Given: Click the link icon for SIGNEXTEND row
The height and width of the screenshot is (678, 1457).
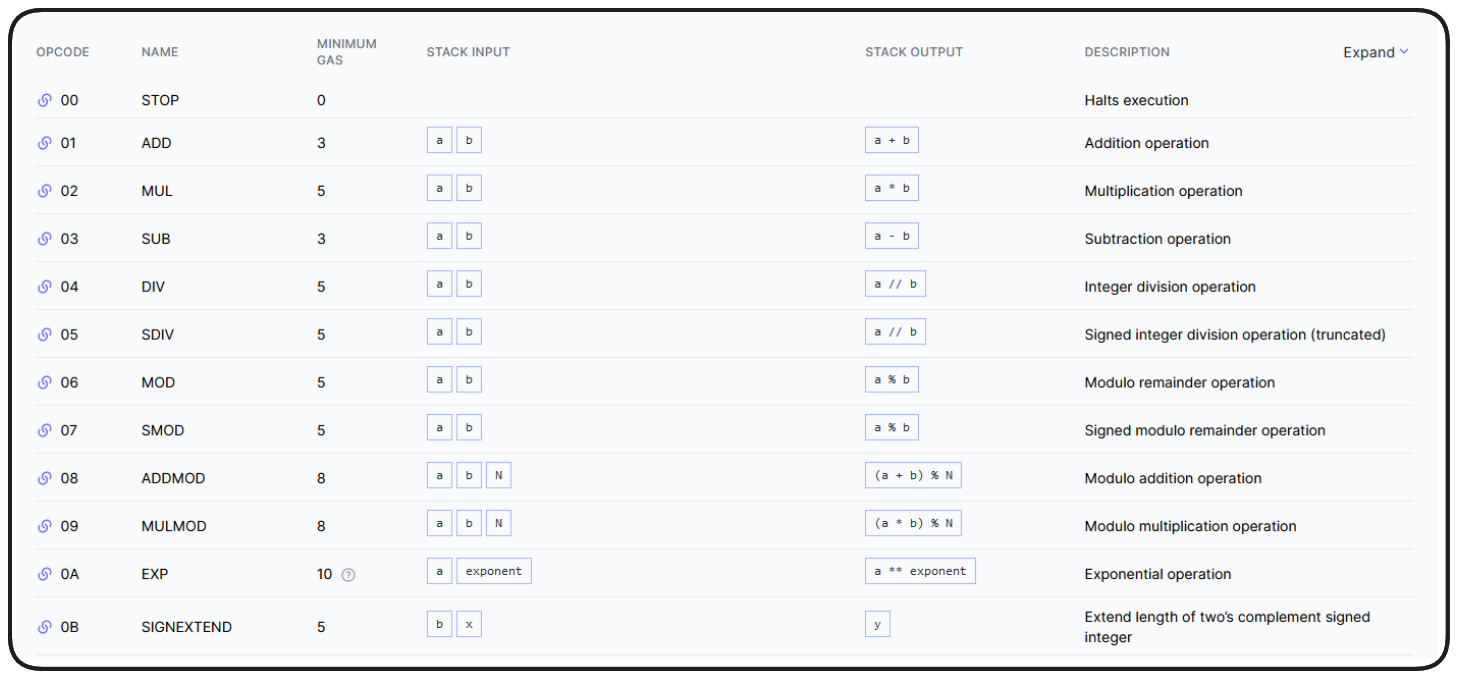Looking at the screenshot, I should [45, 627].
